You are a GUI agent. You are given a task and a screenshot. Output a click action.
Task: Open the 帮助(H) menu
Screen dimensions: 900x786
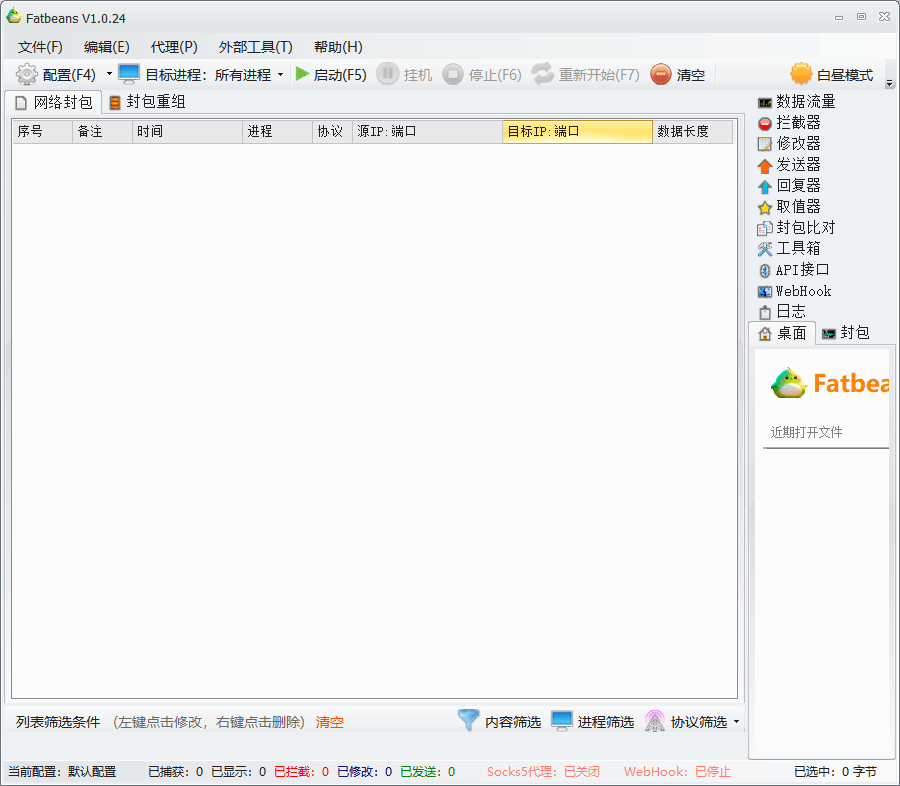pyautogui.click(x=338, y=47)
